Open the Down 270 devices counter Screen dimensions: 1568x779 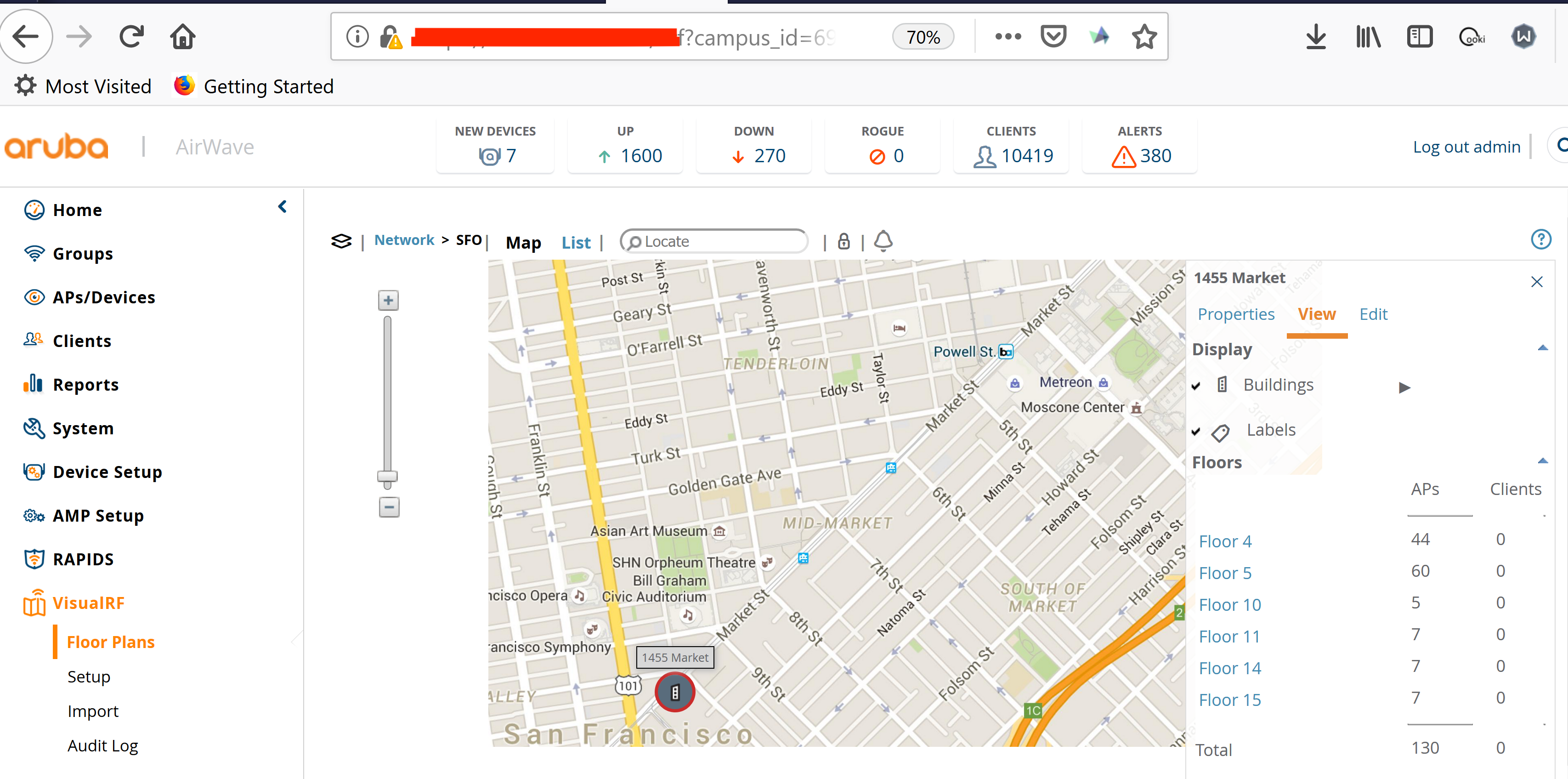[753, 146]
